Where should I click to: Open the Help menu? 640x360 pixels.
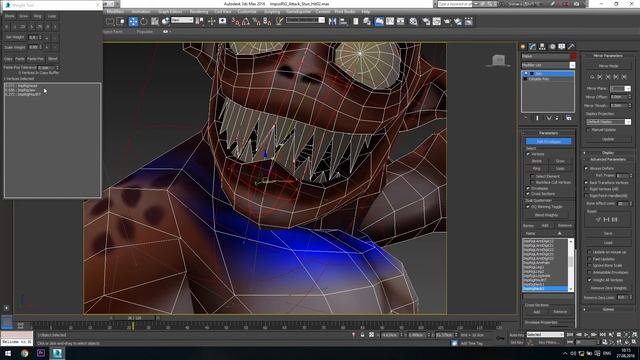(366, 12)
